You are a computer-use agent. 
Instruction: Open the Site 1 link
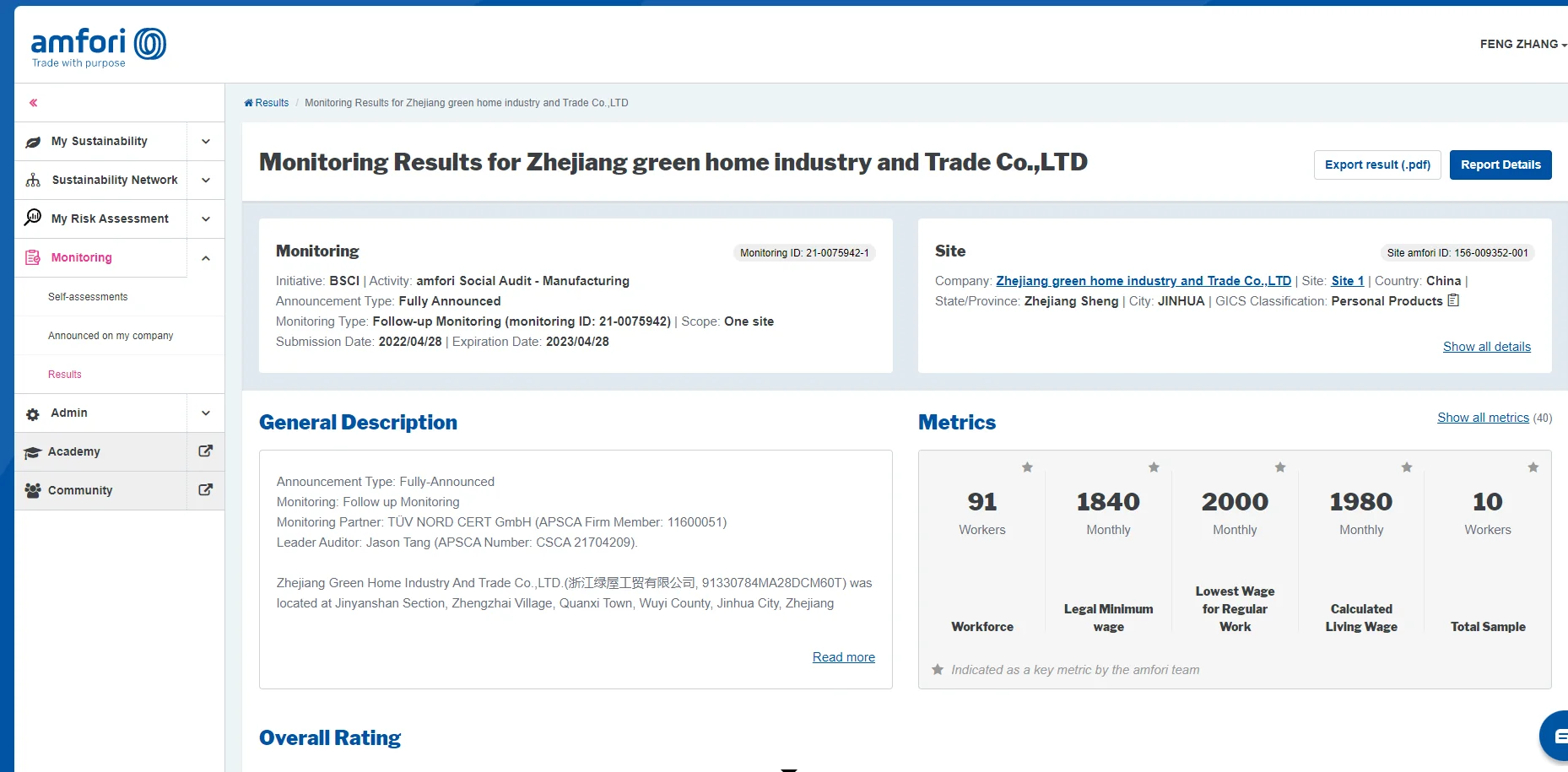[x=1348, y=281]
